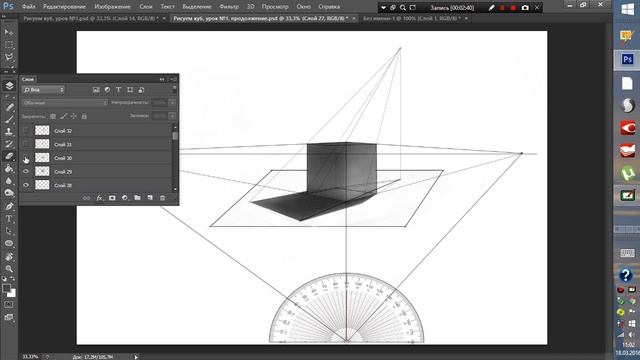This screenshot has height=360, width=640.
Task: Open the layer filter type dropdown
Action: 43,90
